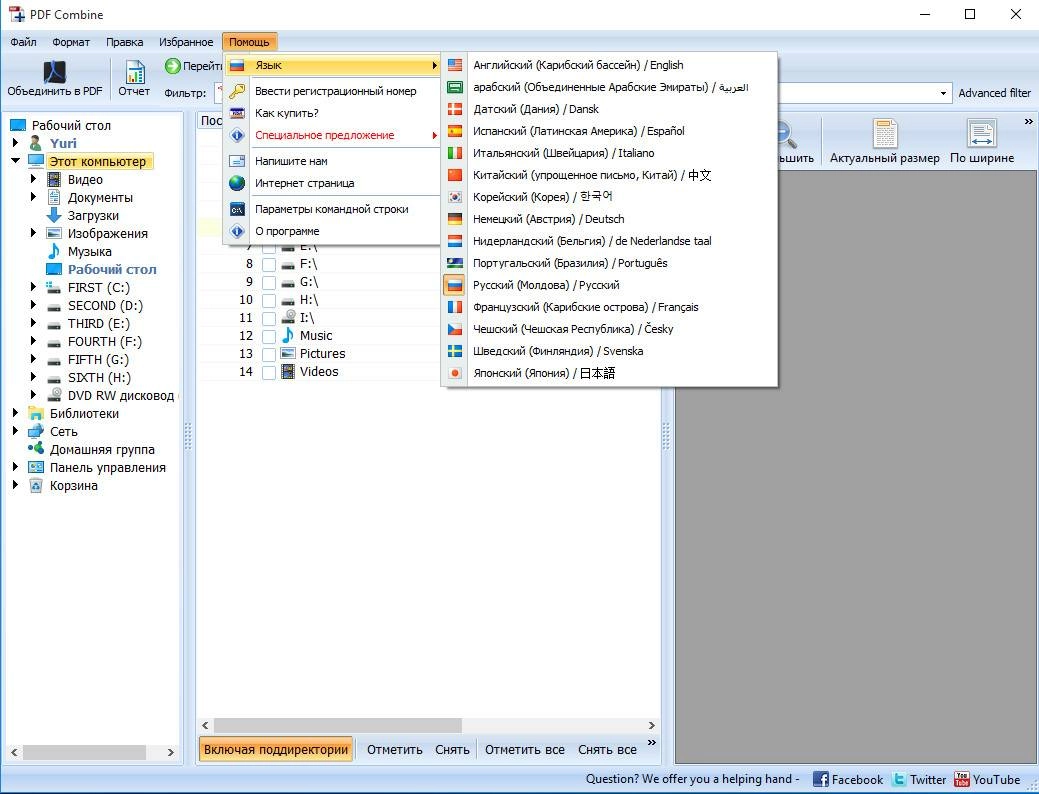Check the box for G:\ drive row

click(268, 282)
